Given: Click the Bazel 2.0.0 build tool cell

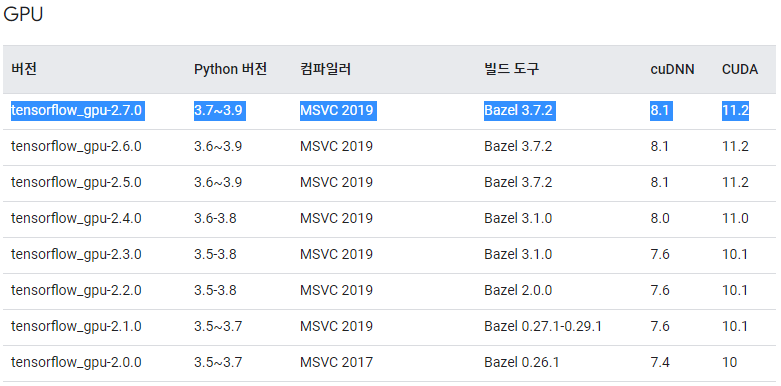Looking at the screenshot, I should (518, 290).
